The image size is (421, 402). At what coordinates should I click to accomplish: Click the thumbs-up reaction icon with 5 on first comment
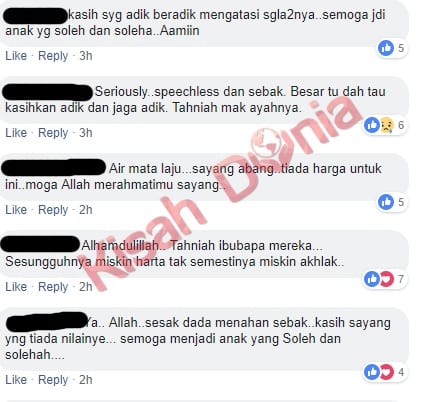click(x=386, y=48)
